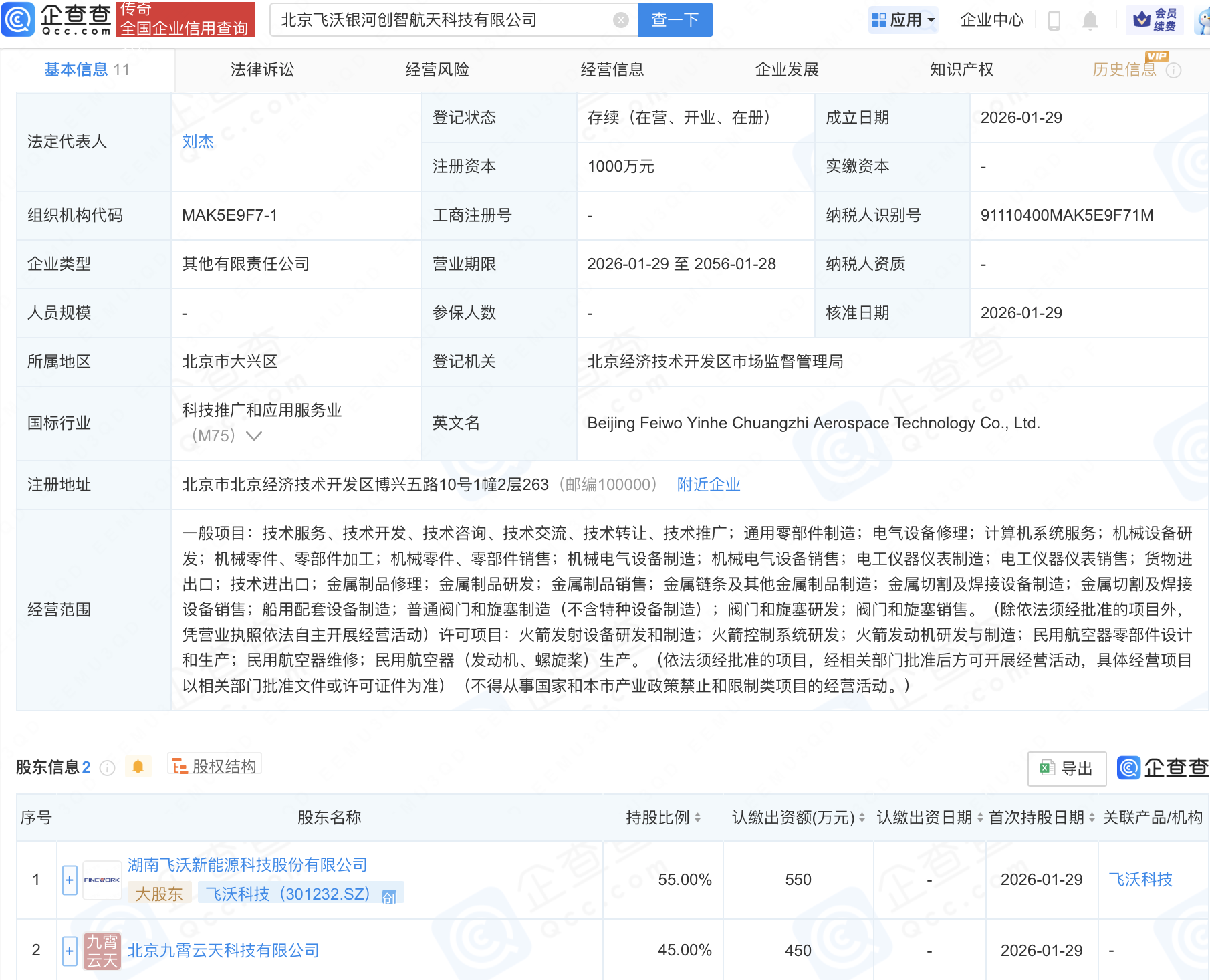Click the shareholder info tooltip icon
Viewport: 1210px width, 980px height.
pos(108,768)
